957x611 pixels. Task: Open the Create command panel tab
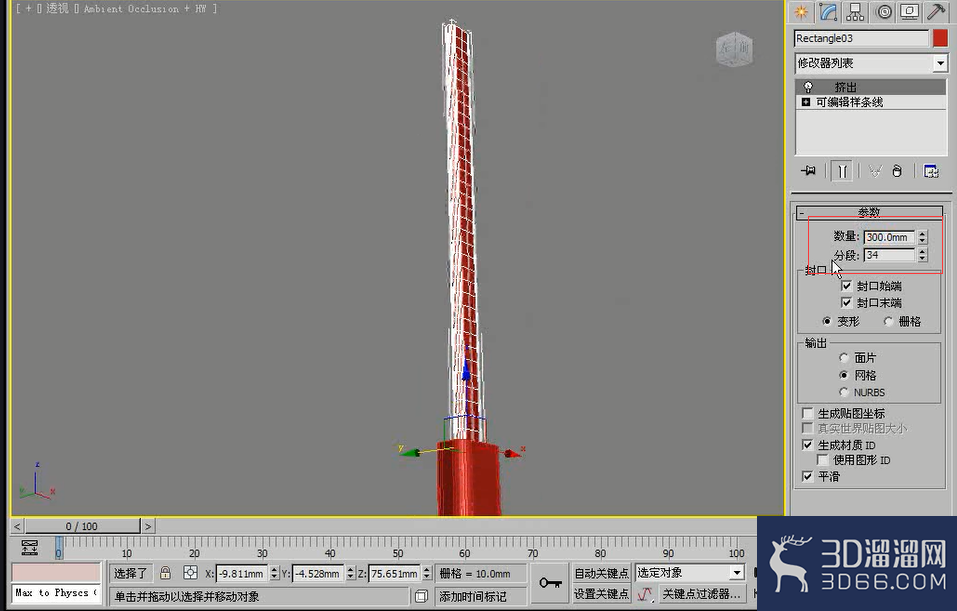tap(801, 12)
